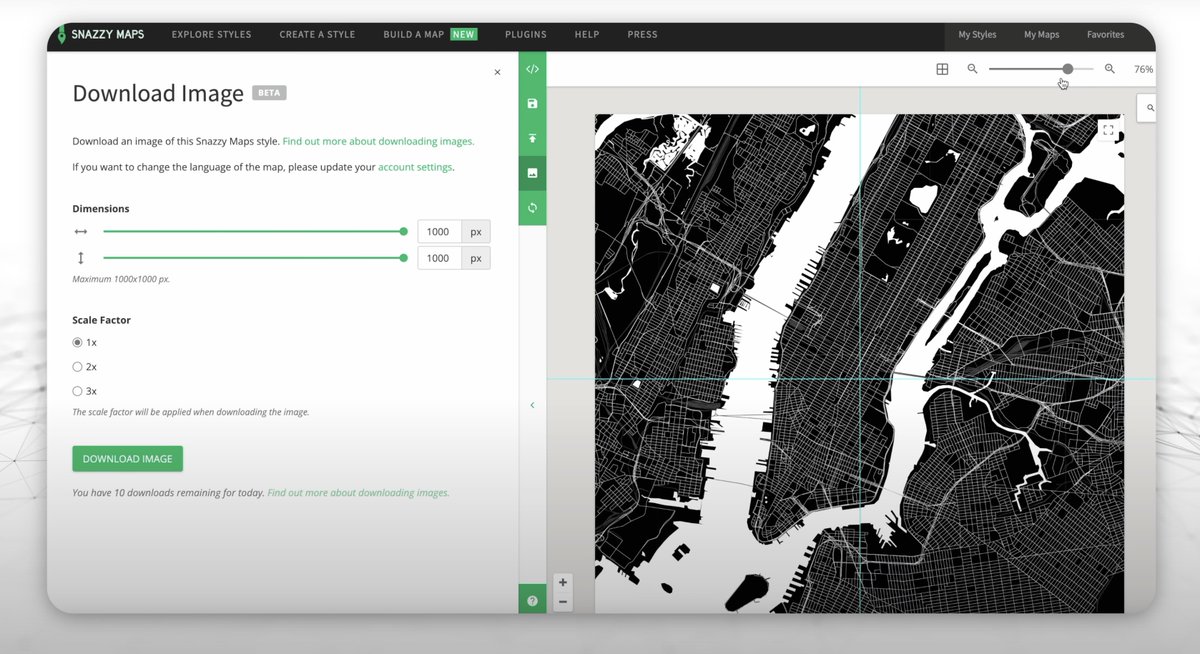Open Build a Map menu item
Viewport: 1200px width, 654px height.
[413, 34]
